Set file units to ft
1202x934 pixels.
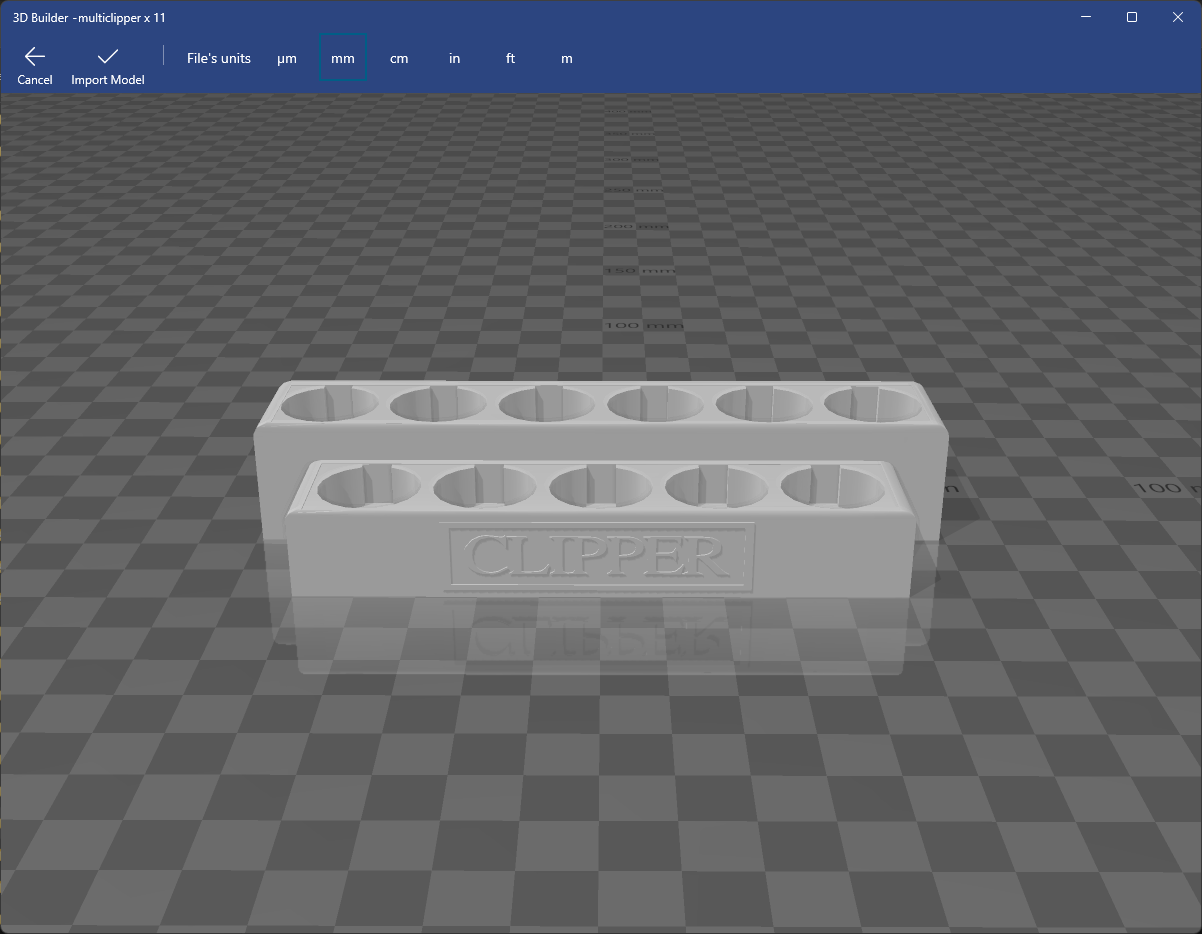[511, 58]
